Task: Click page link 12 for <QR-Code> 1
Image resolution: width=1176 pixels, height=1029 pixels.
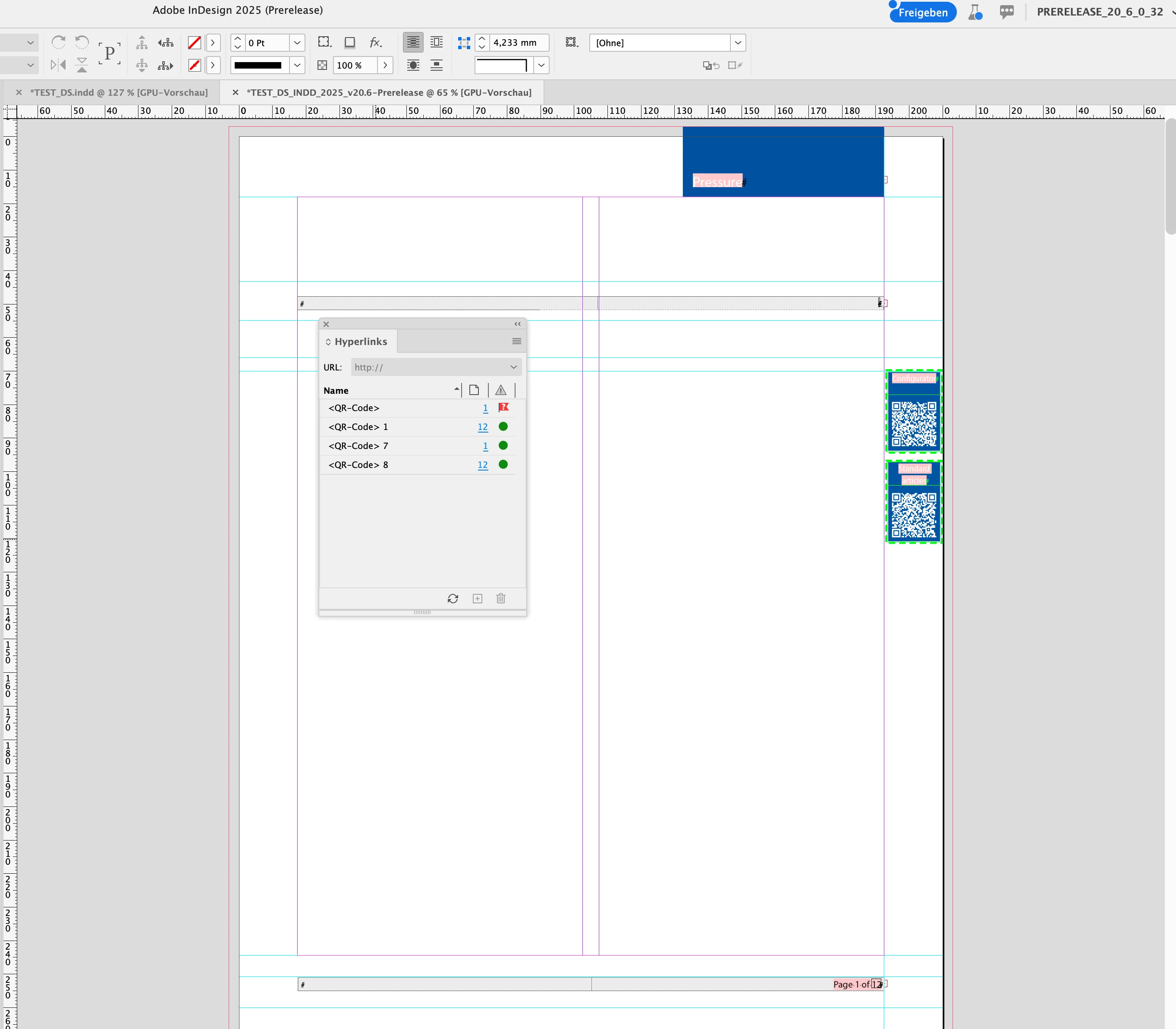Action: [483, 427]
